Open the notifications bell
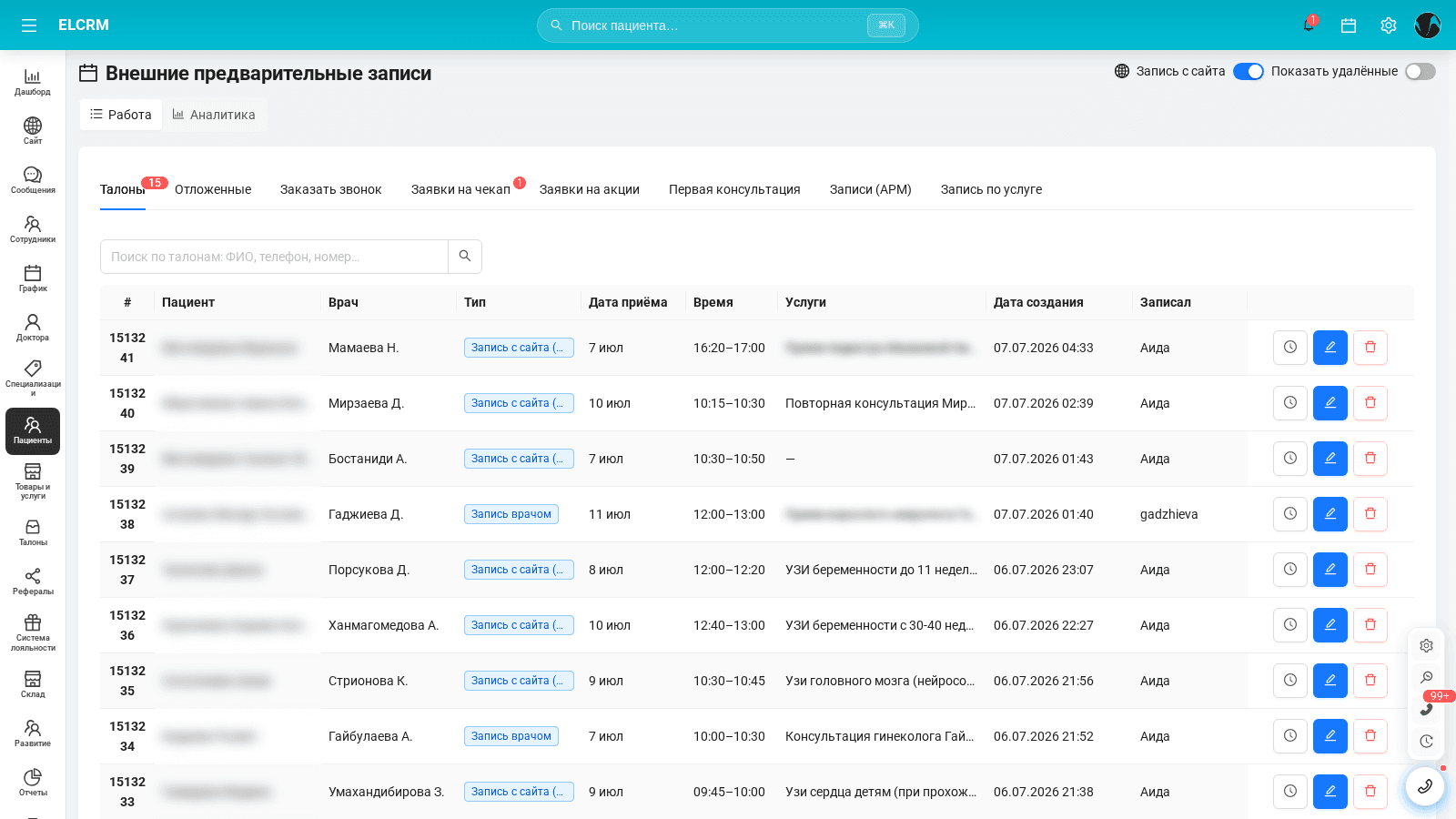 (x=1309, y=25)
